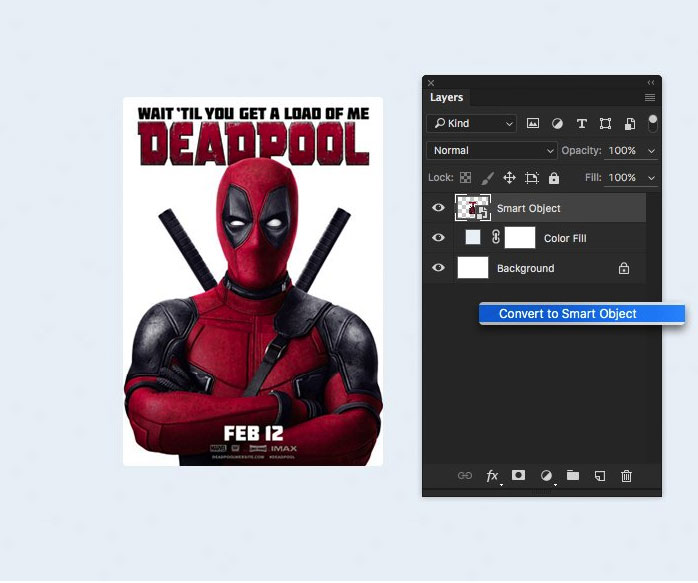Click the Opacity 100% value field

click(x=622, y=150)
